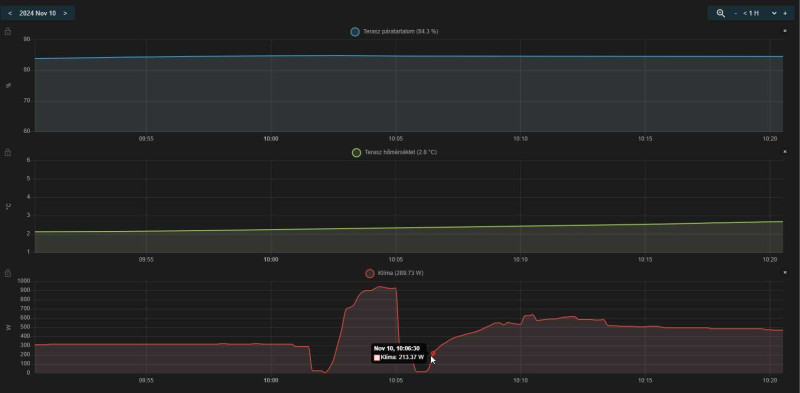Remove the Terasz hőmérséklet chart

(785, 152)
